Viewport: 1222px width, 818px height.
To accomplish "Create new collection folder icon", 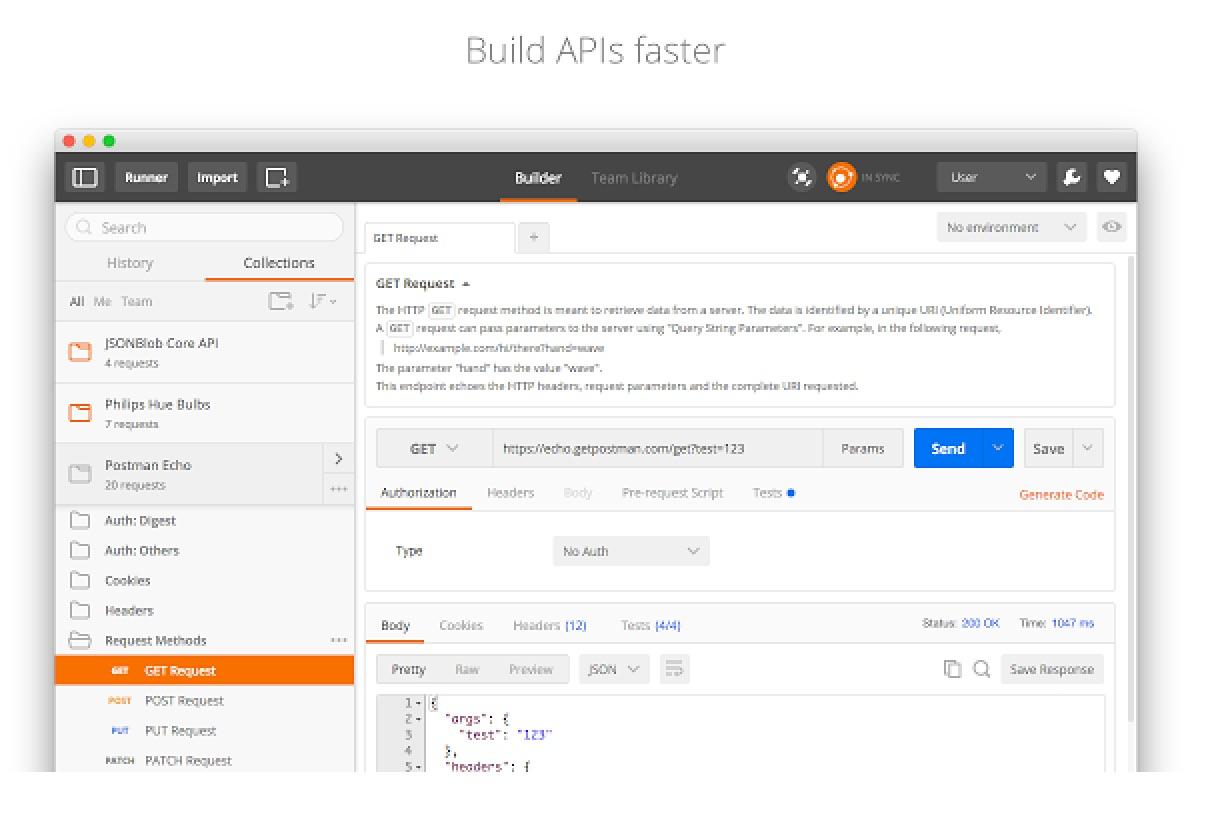I will click(281, 301).
